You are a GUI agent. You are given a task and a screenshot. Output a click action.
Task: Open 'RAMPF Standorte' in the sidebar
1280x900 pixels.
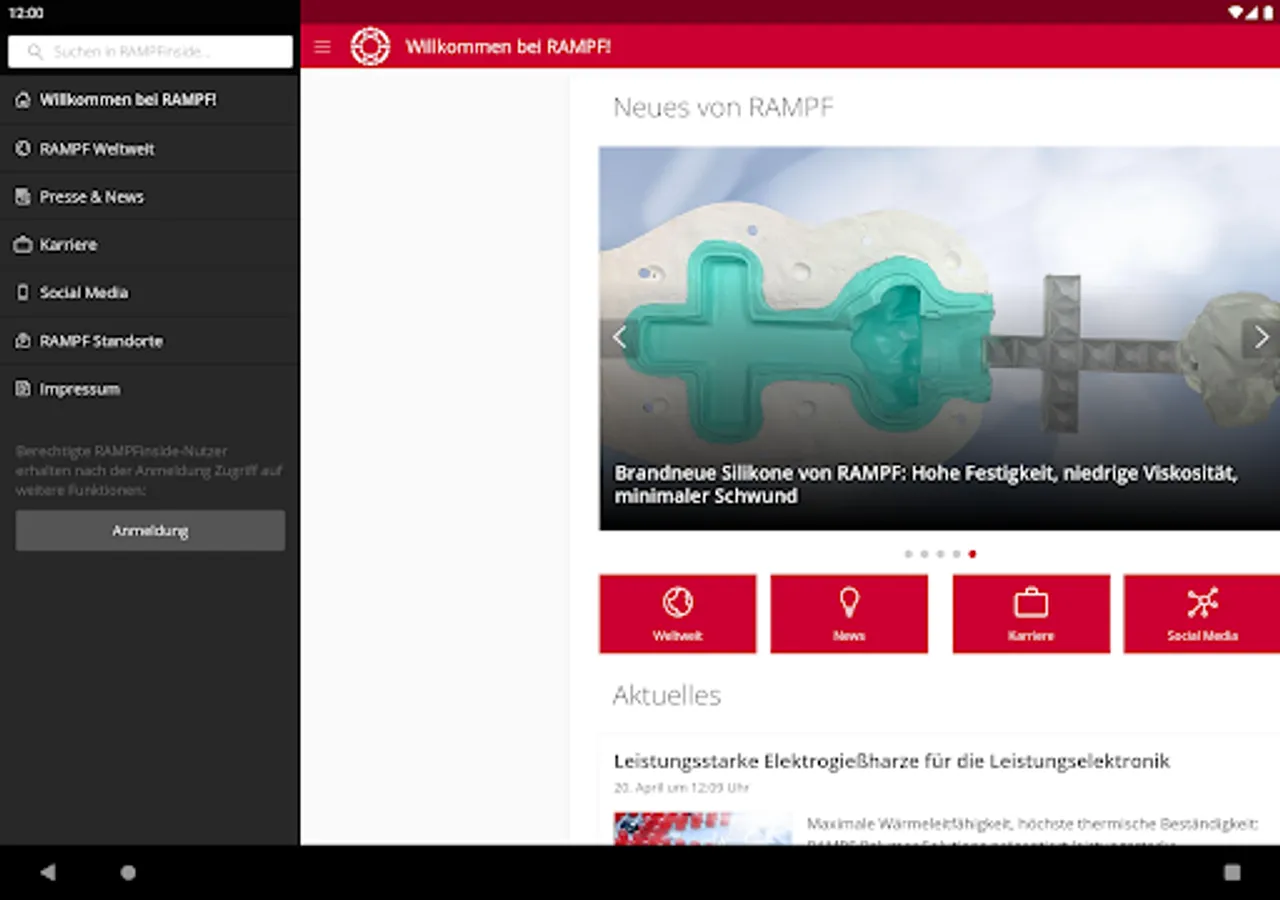click(x=150, y=341)
